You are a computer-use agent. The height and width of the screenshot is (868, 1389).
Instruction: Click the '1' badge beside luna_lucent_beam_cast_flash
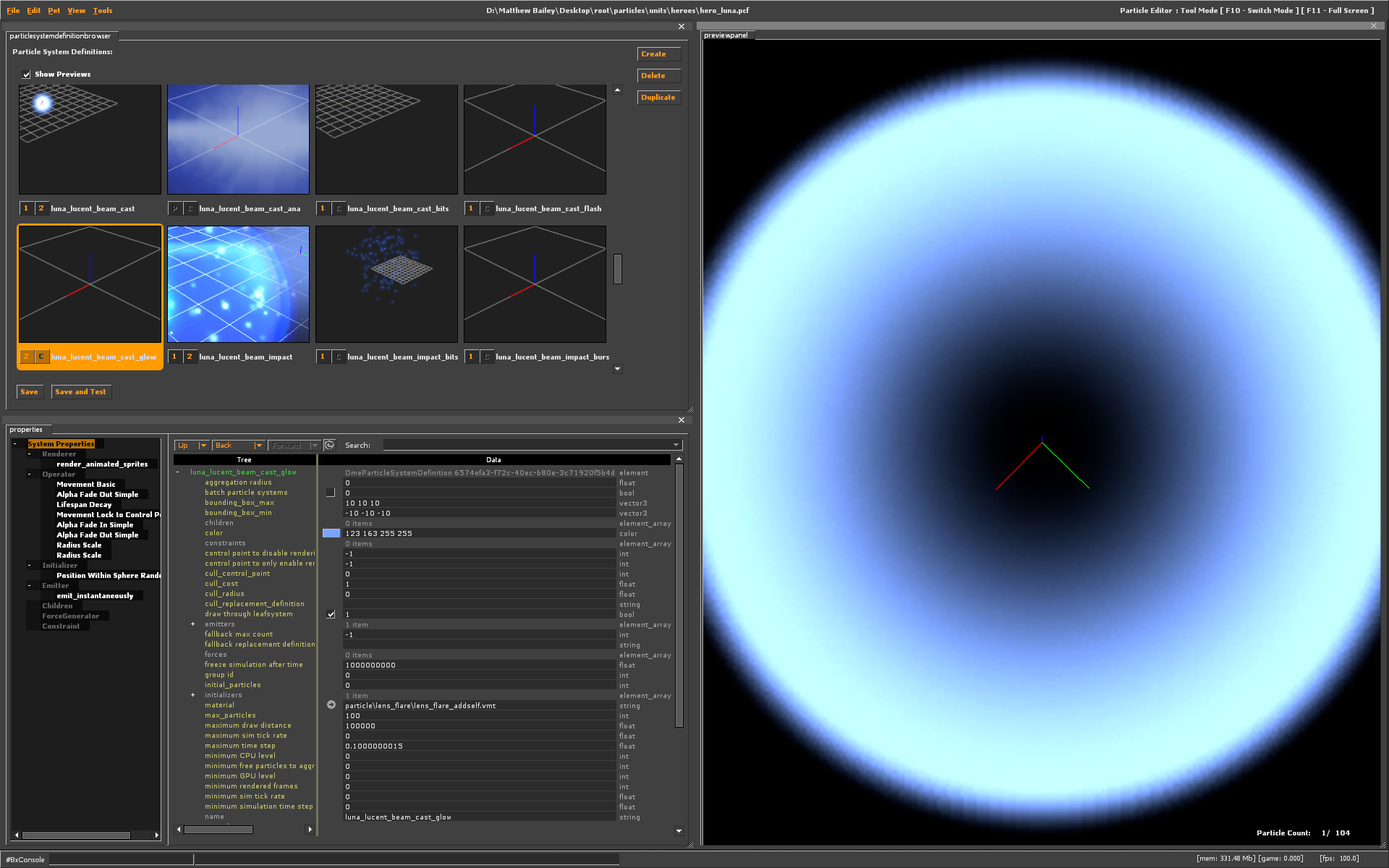(x=471, y=208)
